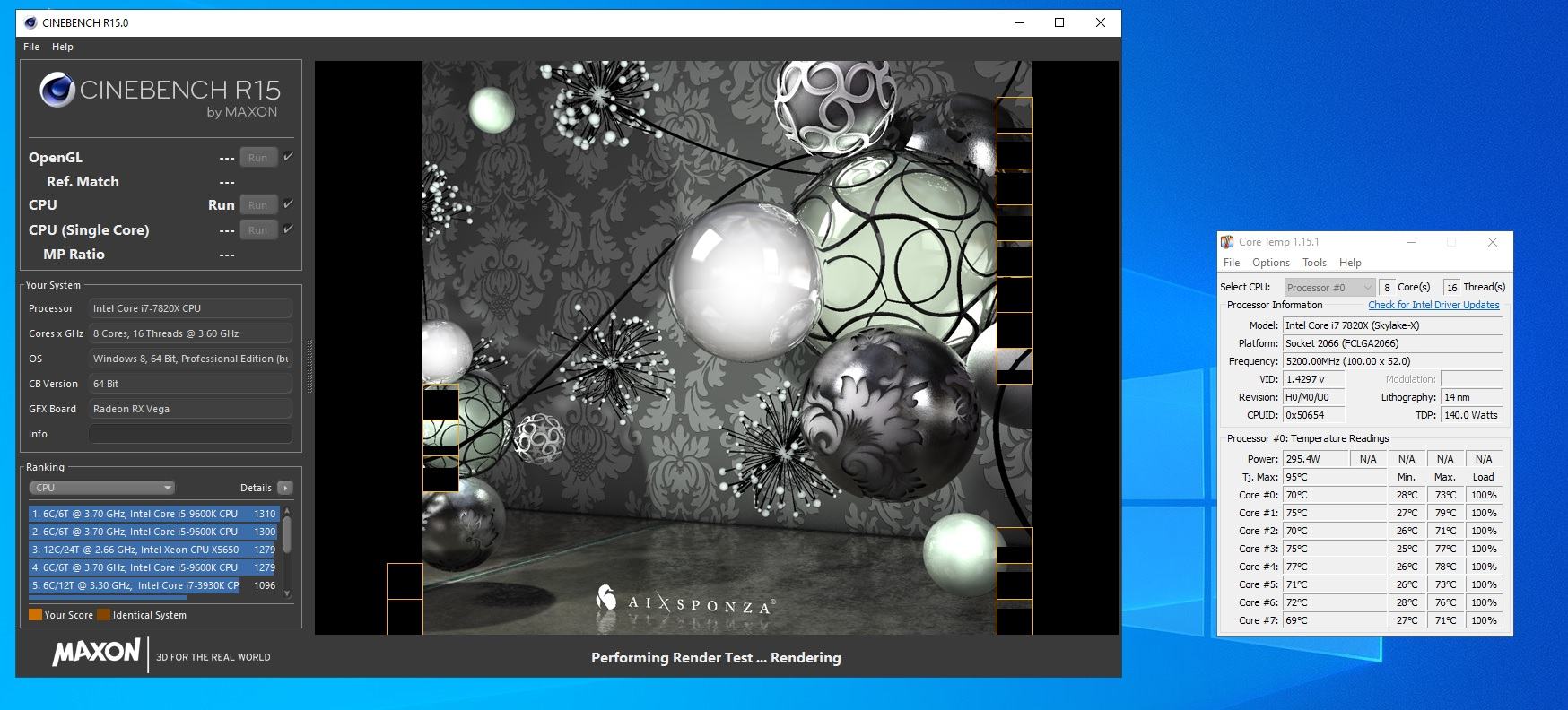Screen dimensions: 1568x710
Task: Click the side panel collapse handle
Action: coord(309,366)
